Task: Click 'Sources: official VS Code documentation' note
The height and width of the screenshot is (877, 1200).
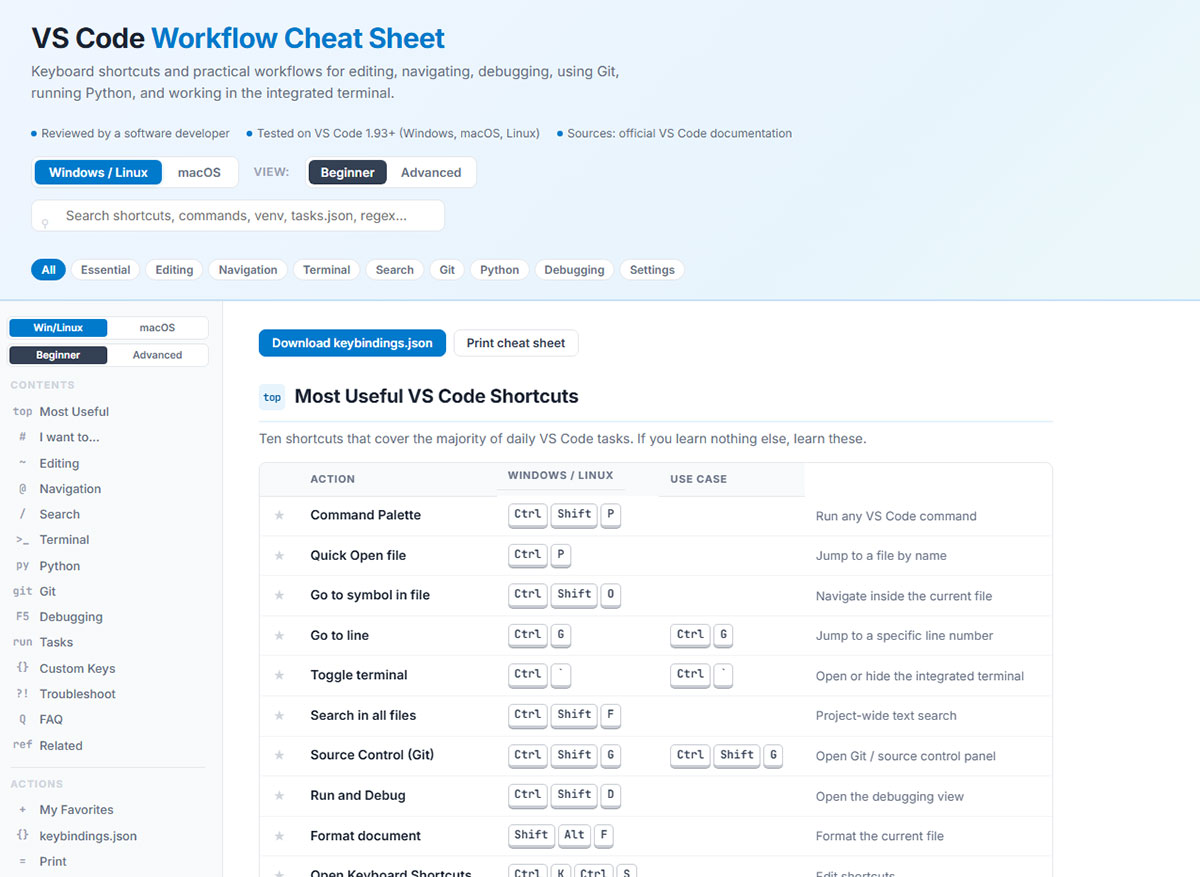Action: [679, 133]
